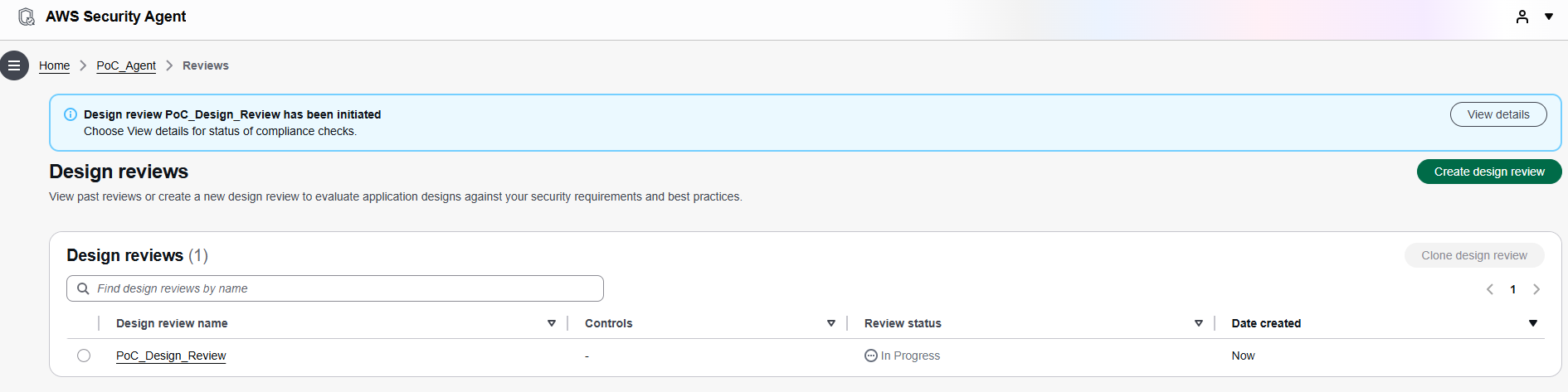Sort by Design review name column
Image resolution: width=1568 pixels, height=392 pixels.
[x=552, y=323]
